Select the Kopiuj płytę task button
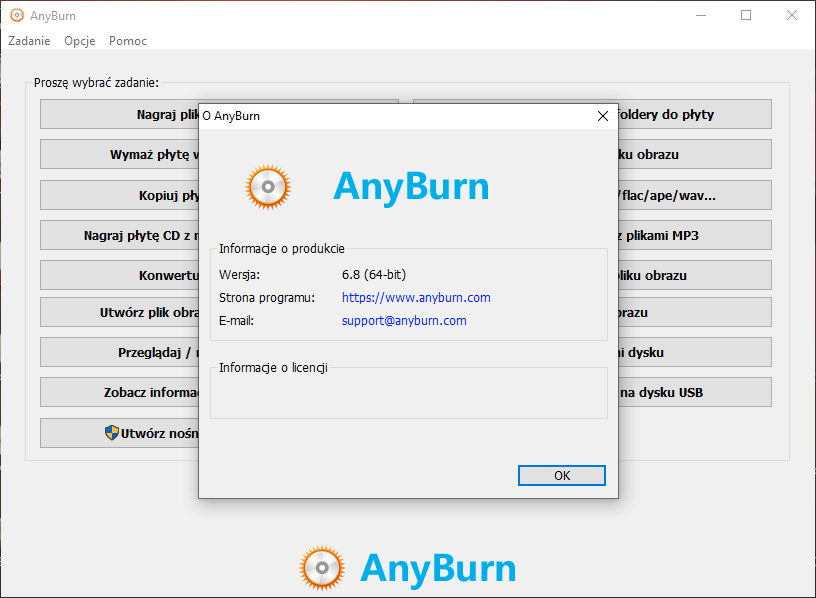 click(x=120, y=195)
